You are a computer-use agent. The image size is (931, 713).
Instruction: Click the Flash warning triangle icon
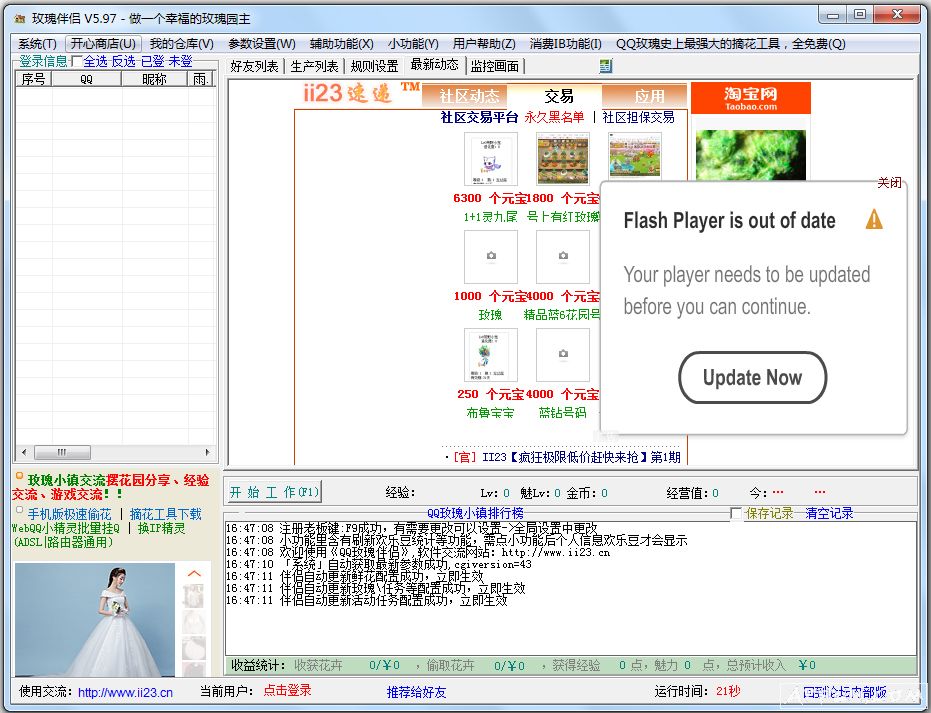(874, 220)
